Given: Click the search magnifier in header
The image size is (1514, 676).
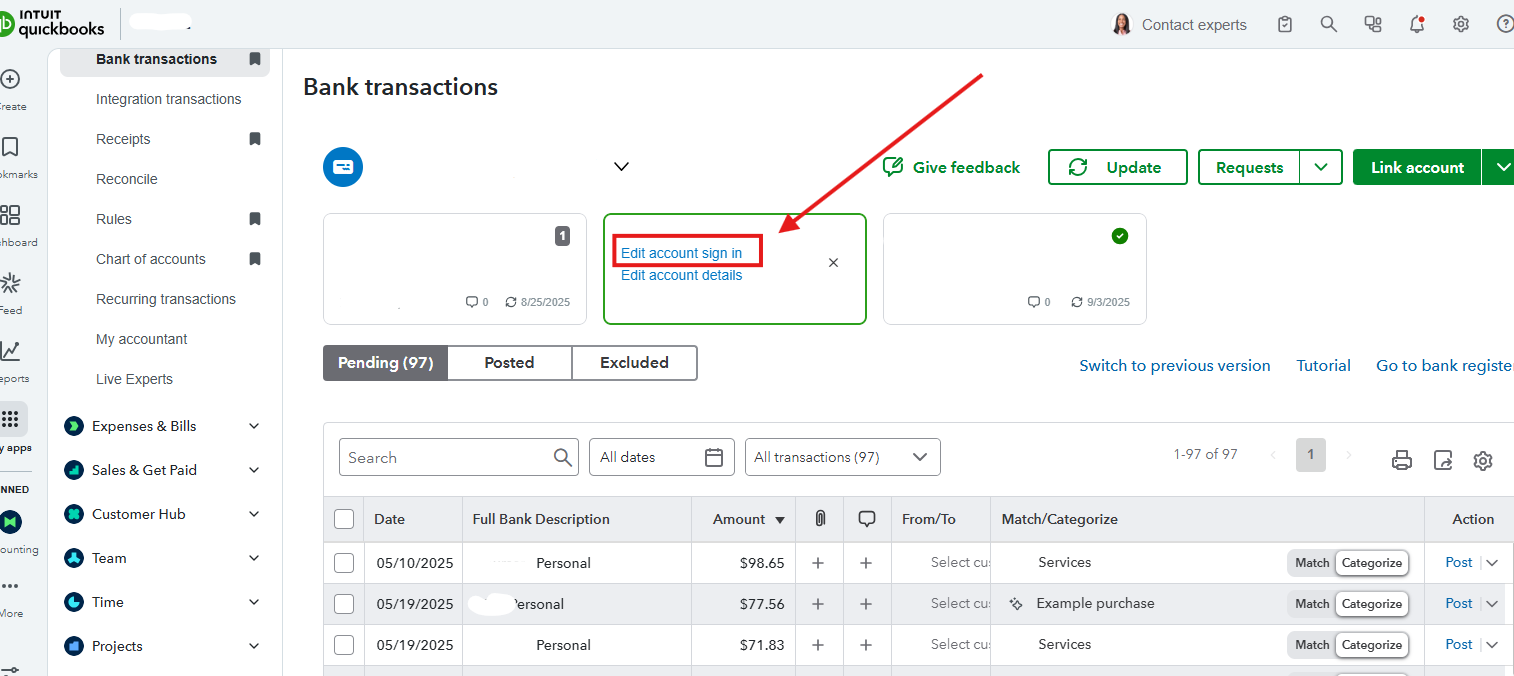Looking at the screenshot, I should [1328, 25].
